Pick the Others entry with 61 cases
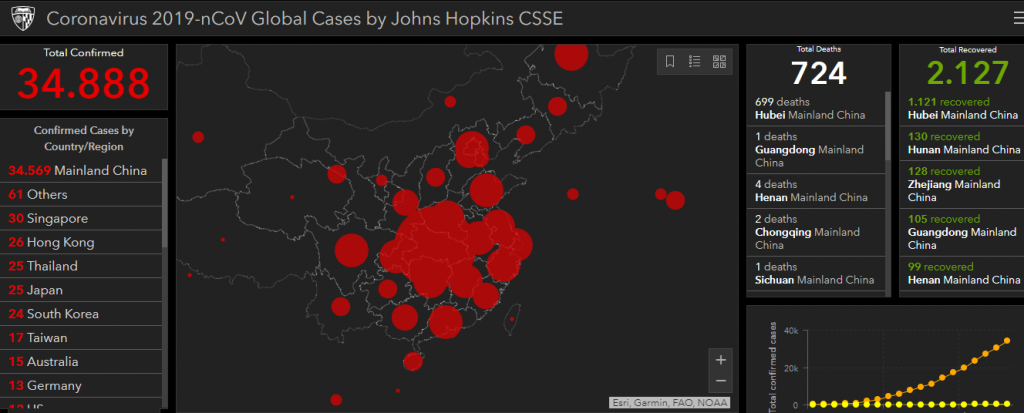Viewport: 1024px width, 413px height. pos(80,194)
